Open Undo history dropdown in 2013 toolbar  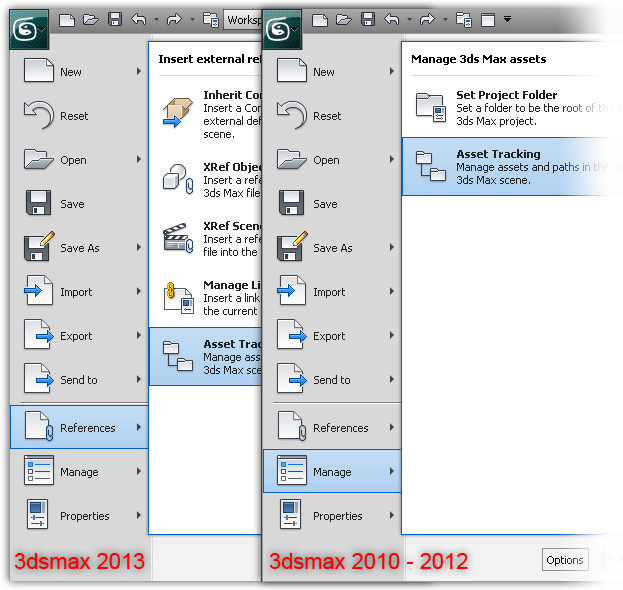point(156,19)
